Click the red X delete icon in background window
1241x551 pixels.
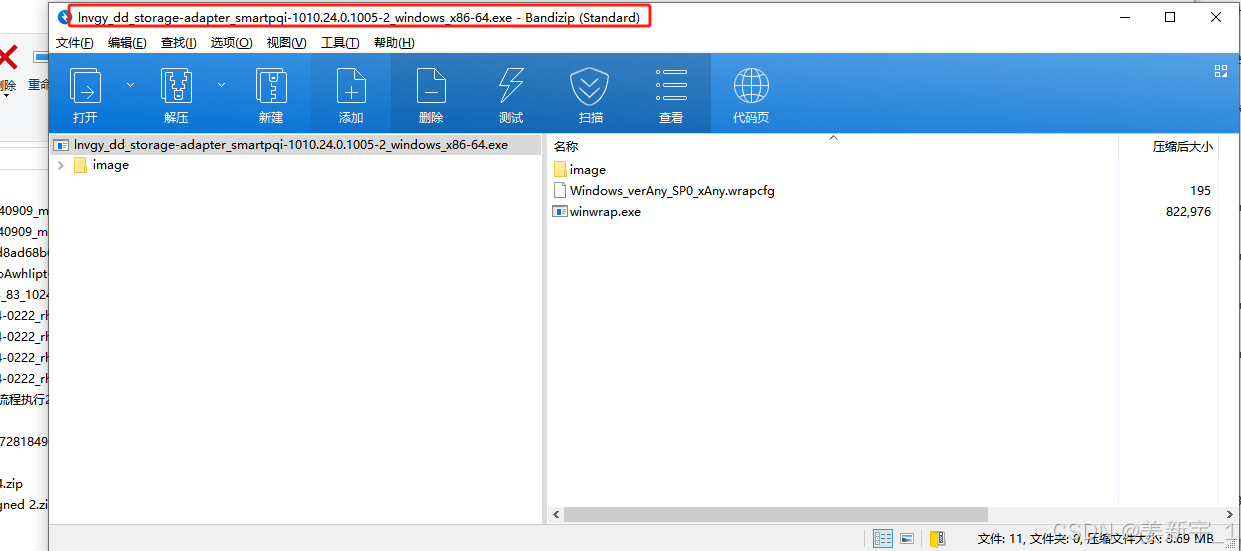[8, 58]
